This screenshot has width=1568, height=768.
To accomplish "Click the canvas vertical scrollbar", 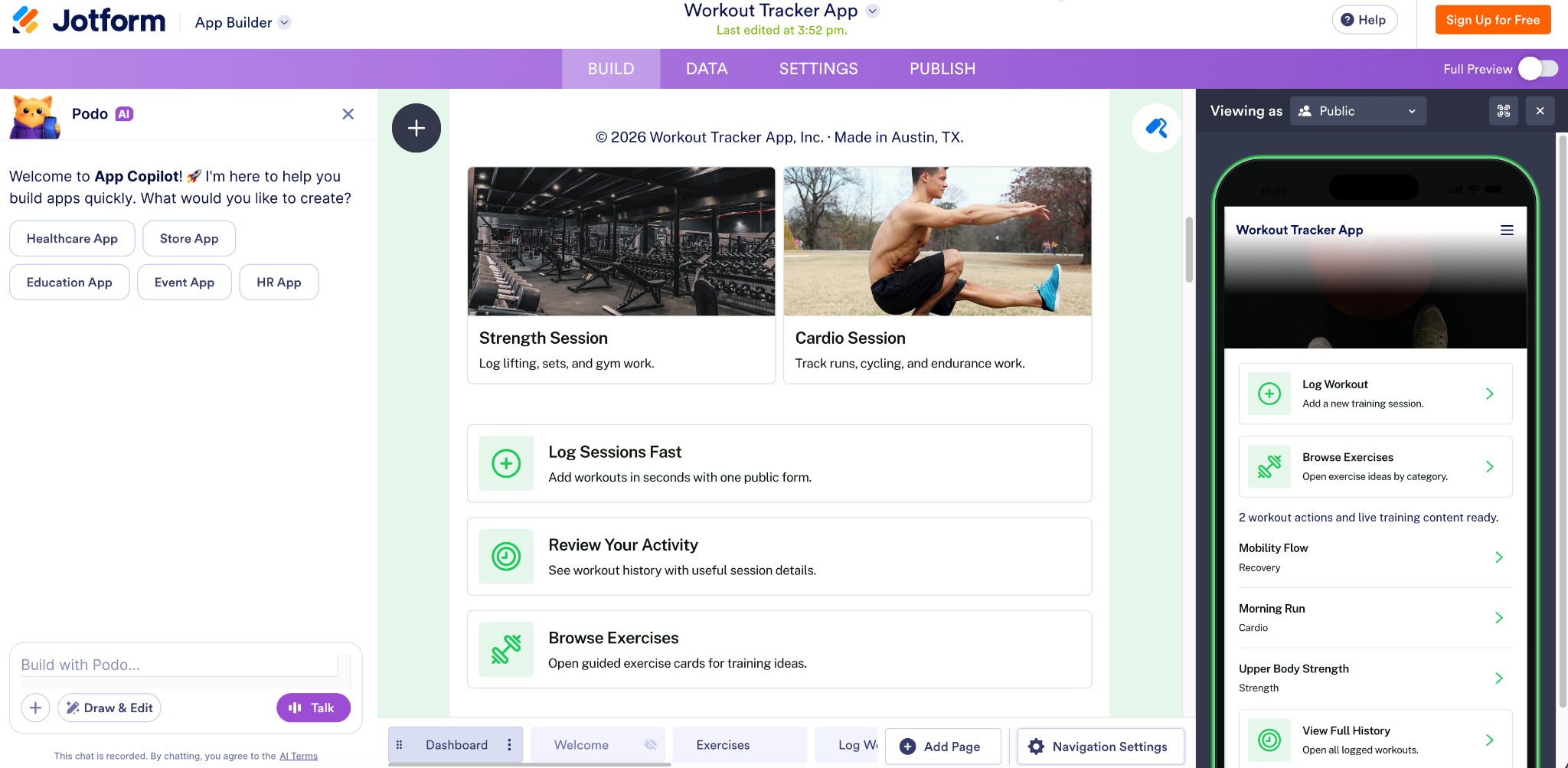I will coord(1189,250).
